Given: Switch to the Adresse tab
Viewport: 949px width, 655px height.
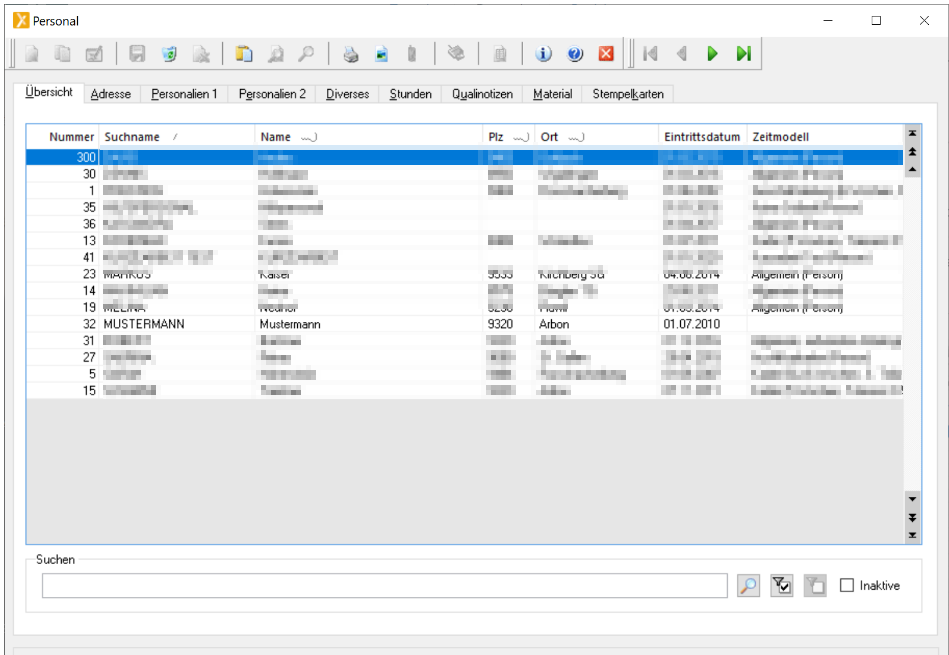Looking at the screenshot, I should (110, 94).
